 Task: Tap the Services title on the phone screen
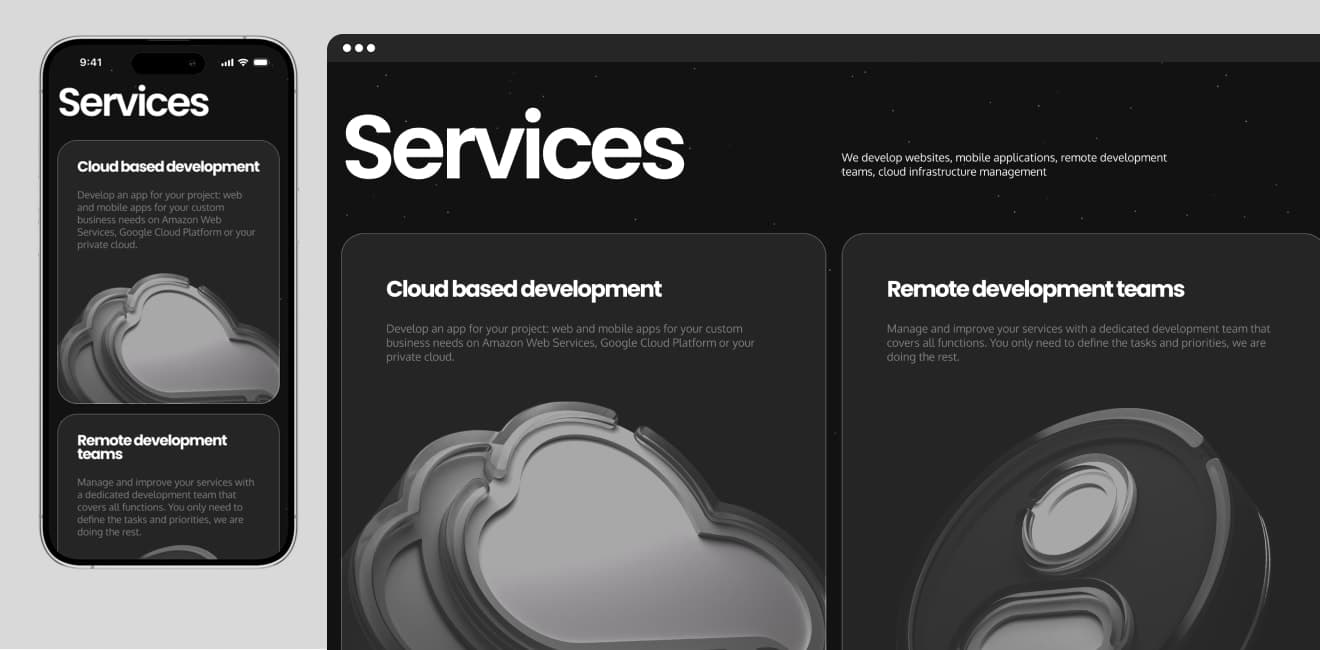point(133,102)
